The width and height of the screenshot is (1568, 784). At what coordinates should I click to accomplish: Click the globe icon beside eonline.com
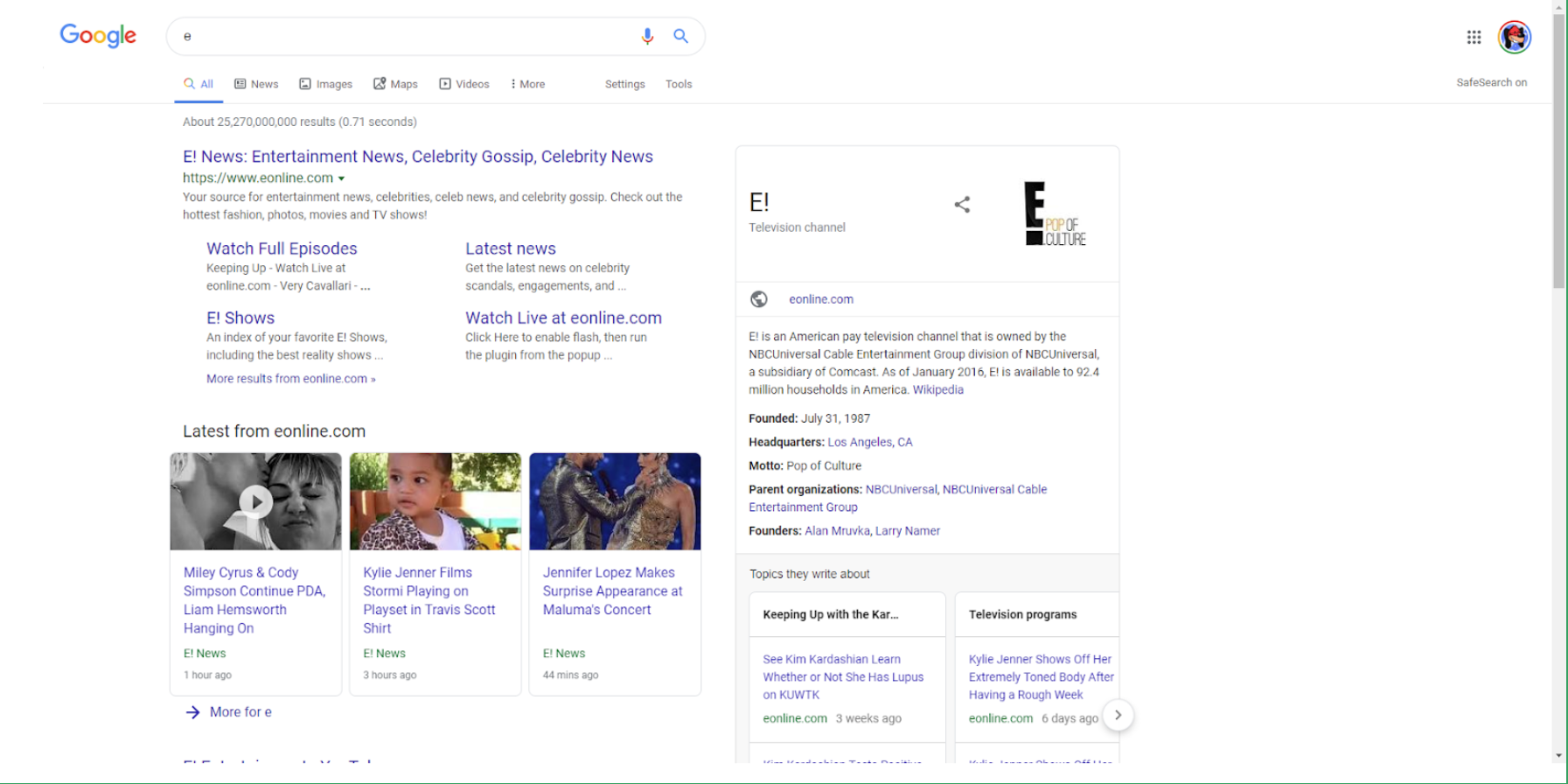pos(759,299)
